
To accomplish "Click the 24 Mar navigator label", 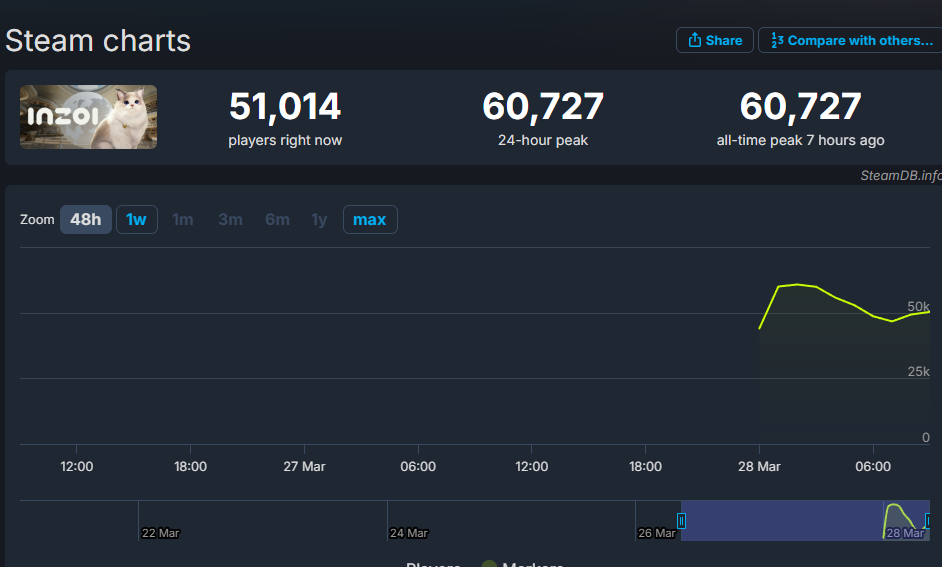I will tap(409, 533).
